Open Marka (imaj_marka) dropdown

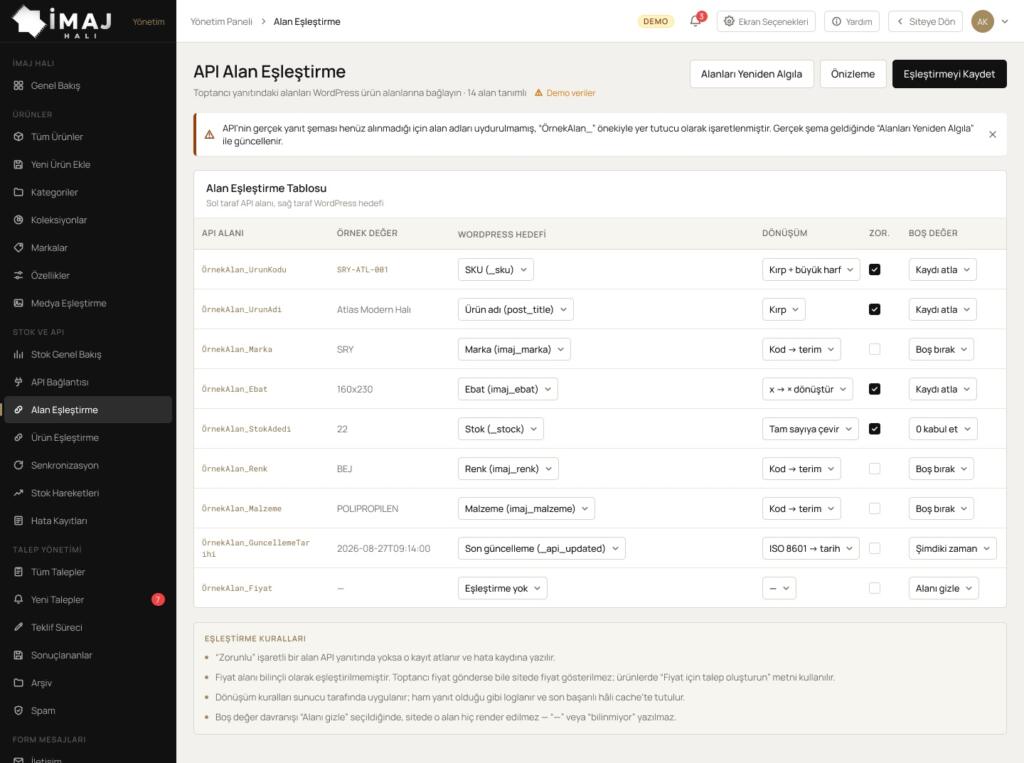tap(514, 349)
